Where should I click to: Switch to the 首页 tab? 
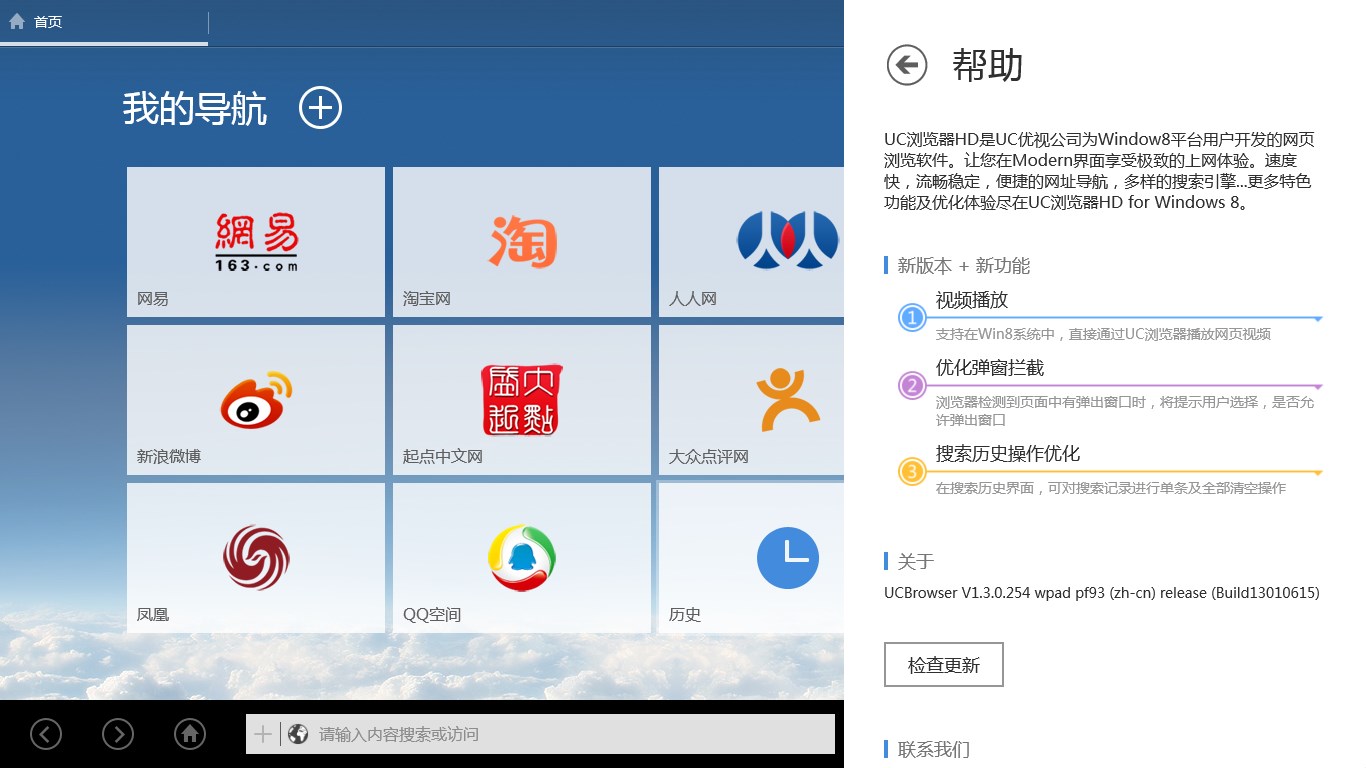point(104,21)
